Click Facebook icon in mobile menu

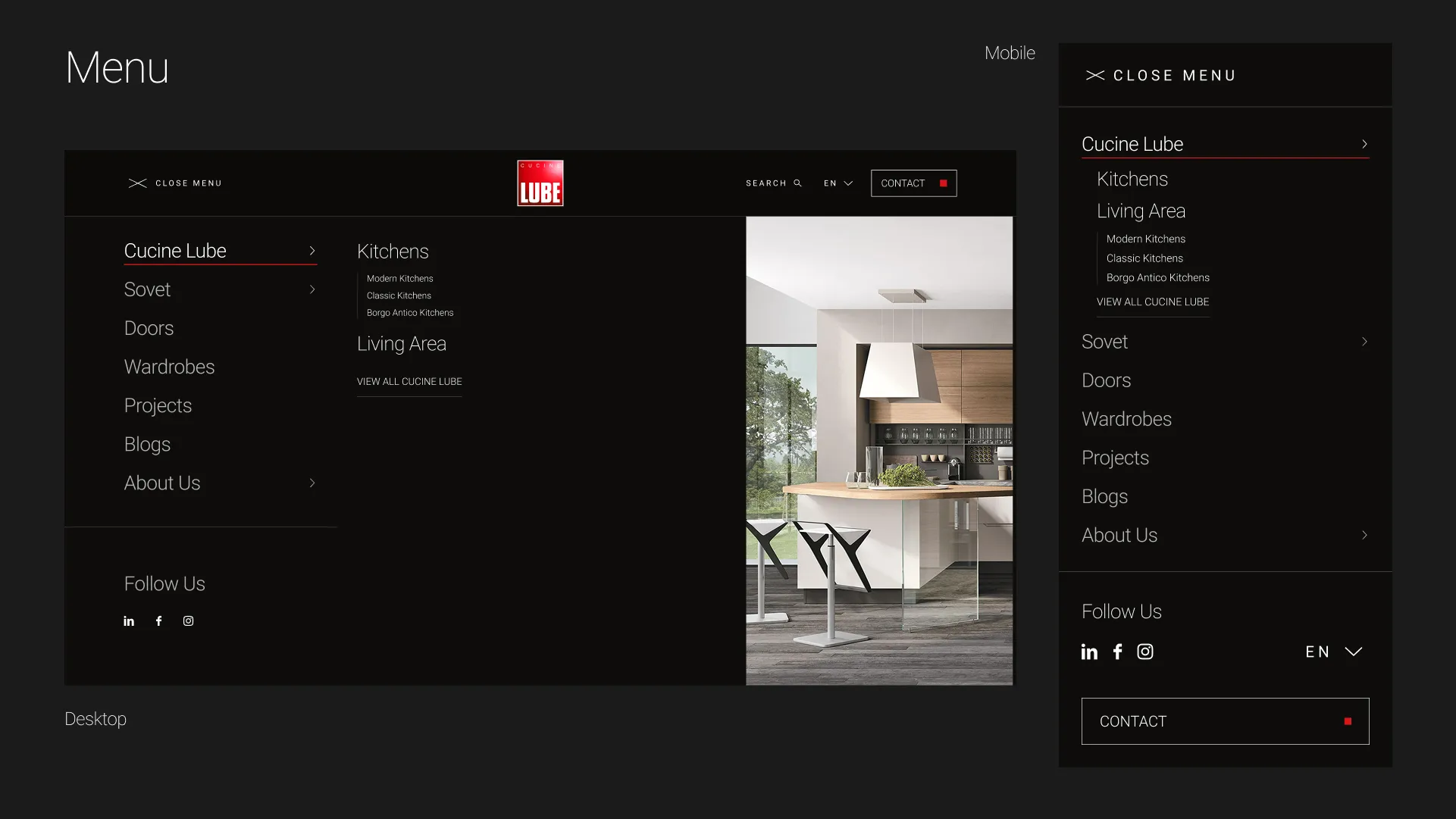click(1117, 652)
